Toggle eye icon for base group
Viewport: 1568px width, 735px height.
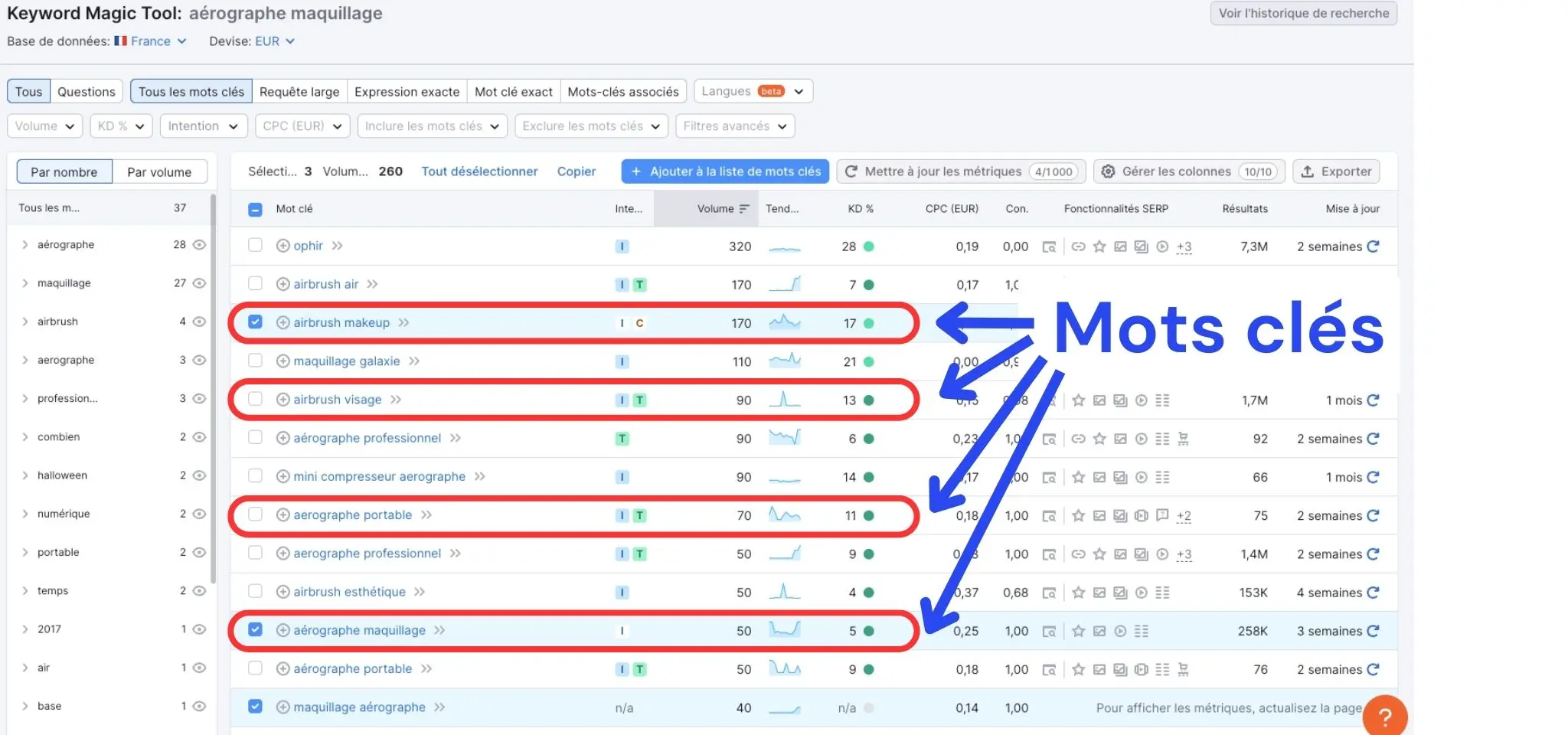[199, 706]
